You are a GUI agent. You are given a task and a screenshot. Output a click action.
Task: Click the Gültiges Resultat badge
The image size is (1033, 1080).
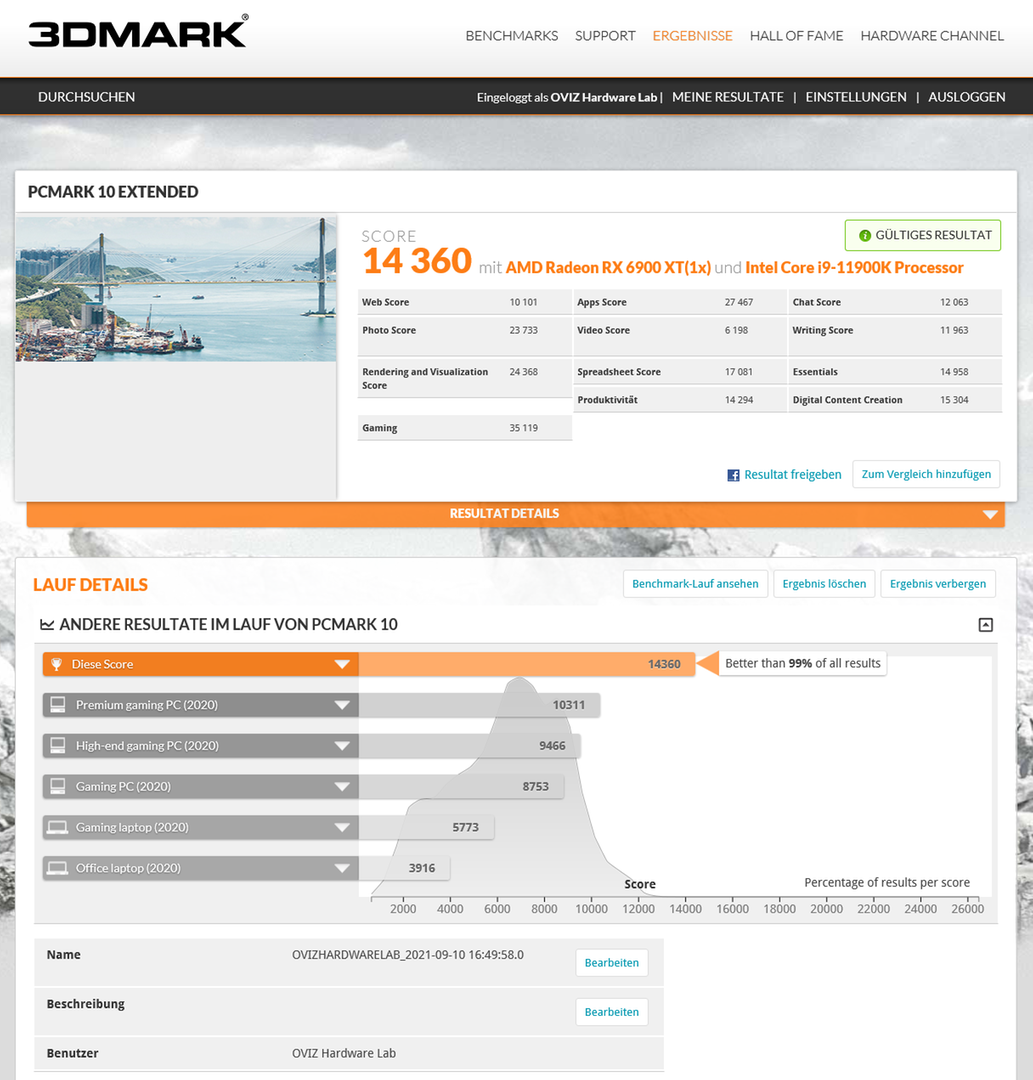point(923,236)
